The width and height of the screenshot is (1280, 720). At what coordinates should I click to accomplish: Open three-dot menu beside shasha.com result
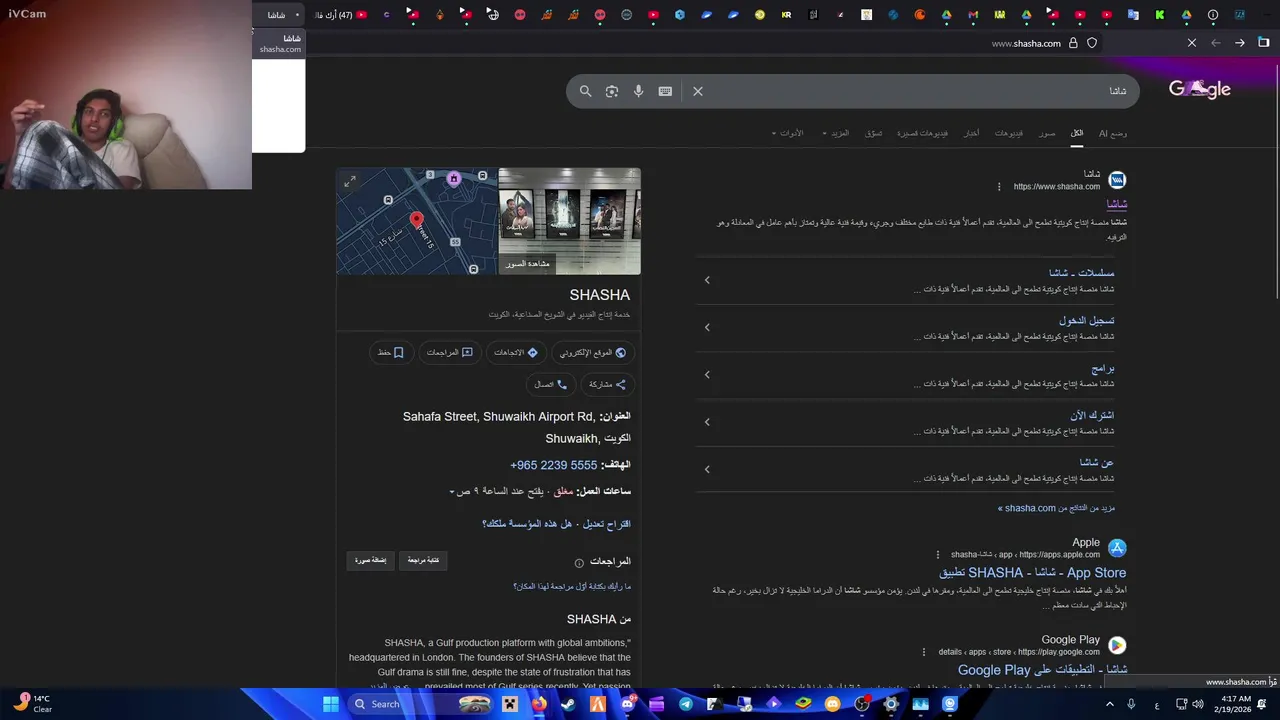click(998, 187)
